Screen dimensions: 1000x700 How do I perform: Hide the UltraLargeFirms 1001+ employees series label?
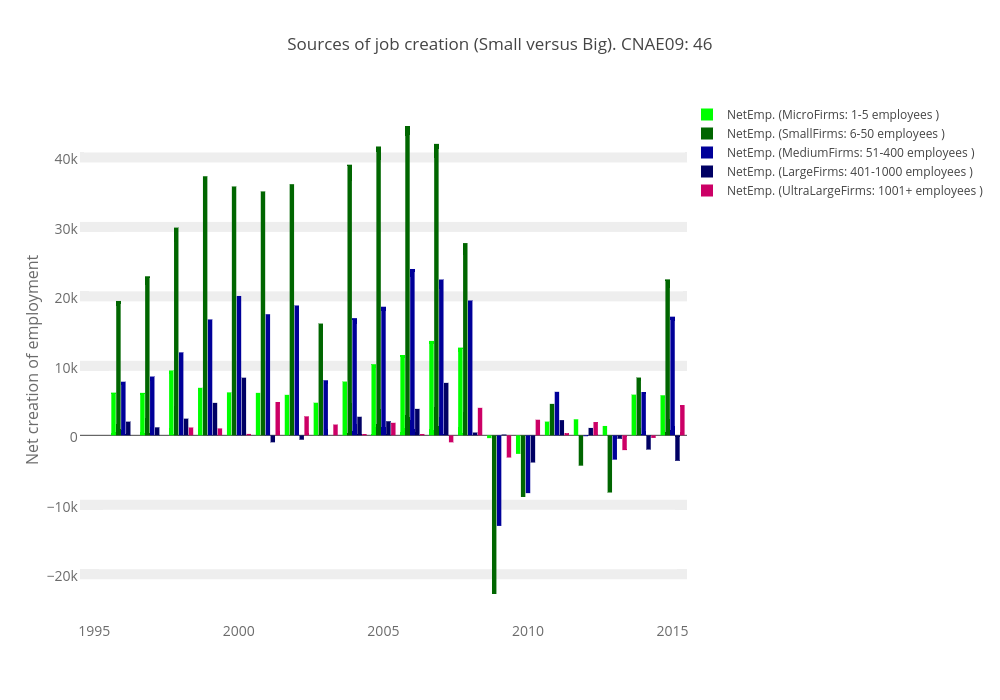854,191
